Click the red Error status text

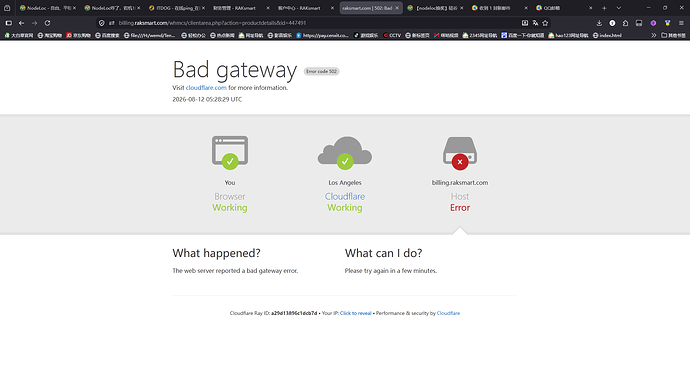point(460,208)
